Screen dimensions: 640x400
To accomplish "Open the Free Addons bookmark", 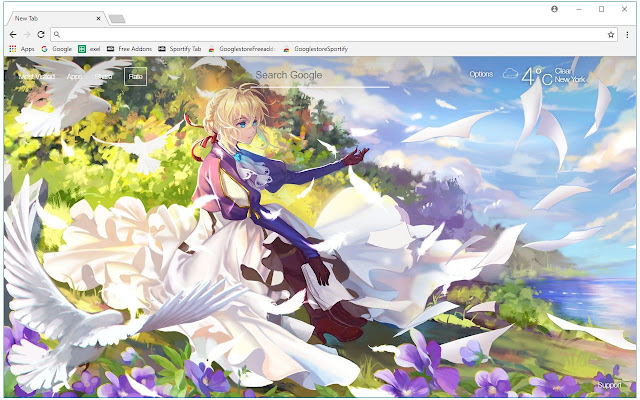I will (129, 49).
